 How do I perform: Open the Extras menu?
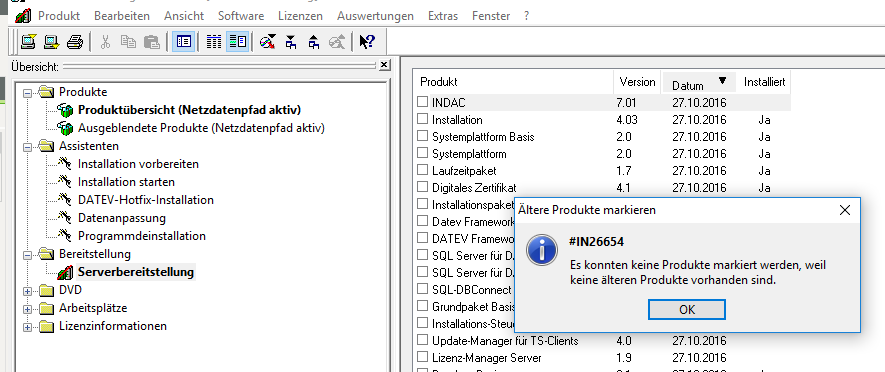(443, 16)
